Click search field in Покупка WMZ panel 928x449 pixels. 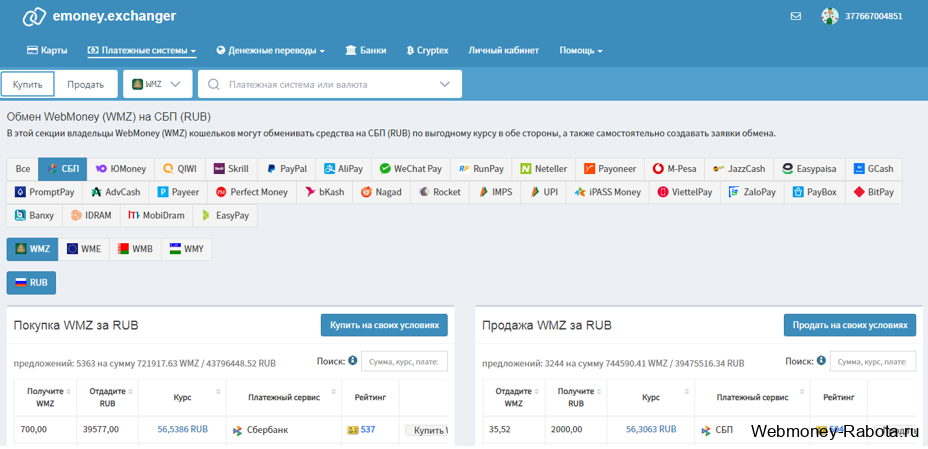(x=404, y=361)
